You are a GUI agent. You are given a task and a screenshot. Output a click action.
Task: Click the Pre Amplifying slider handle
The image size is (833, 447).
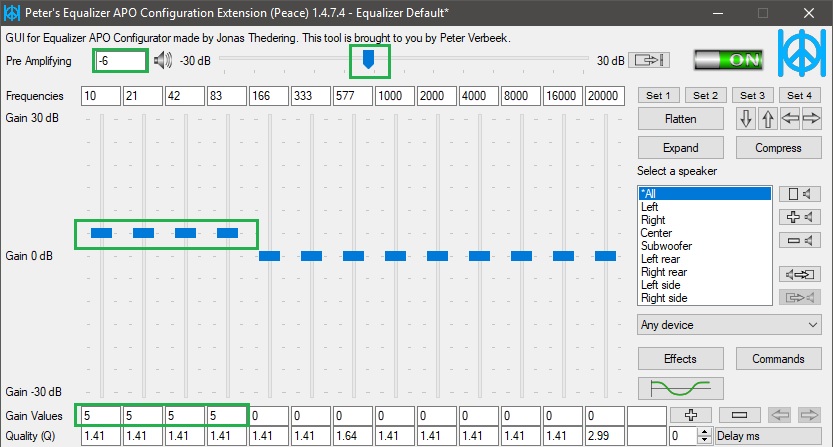[368, 59]
